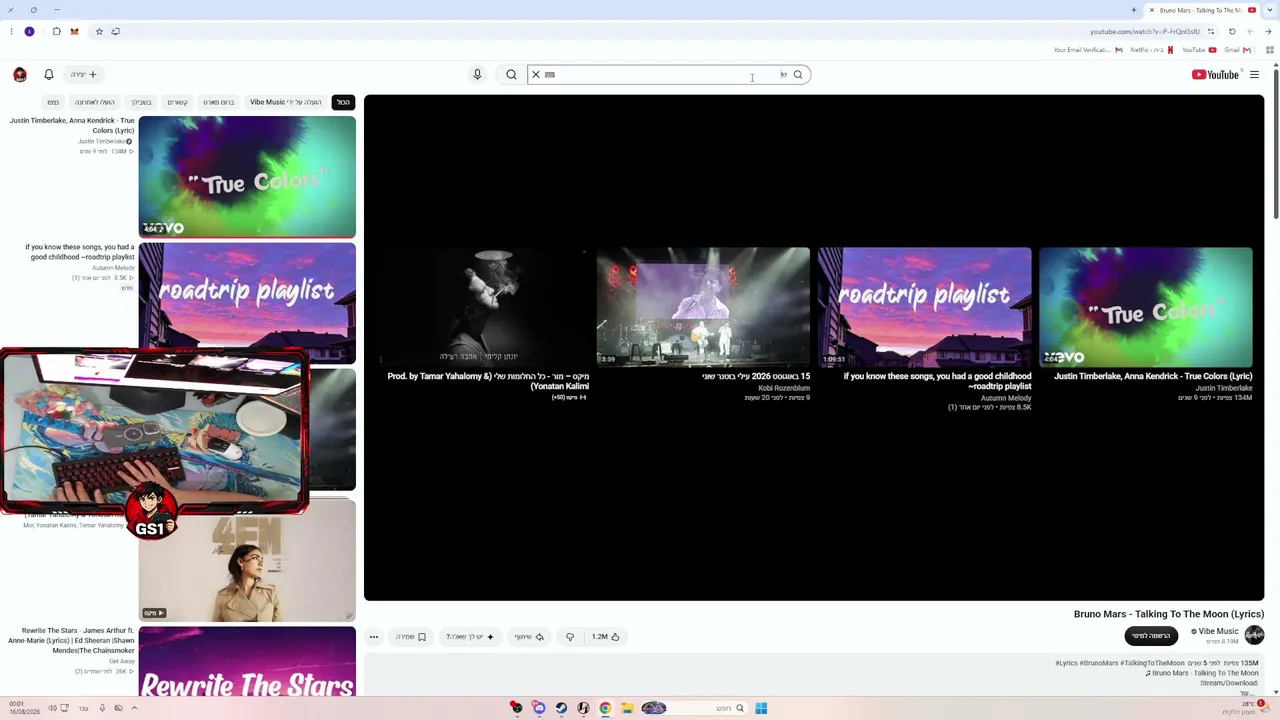Open the YouTube notifications bell
Viewport: 1280px width, 720px height.
(48, 74)
